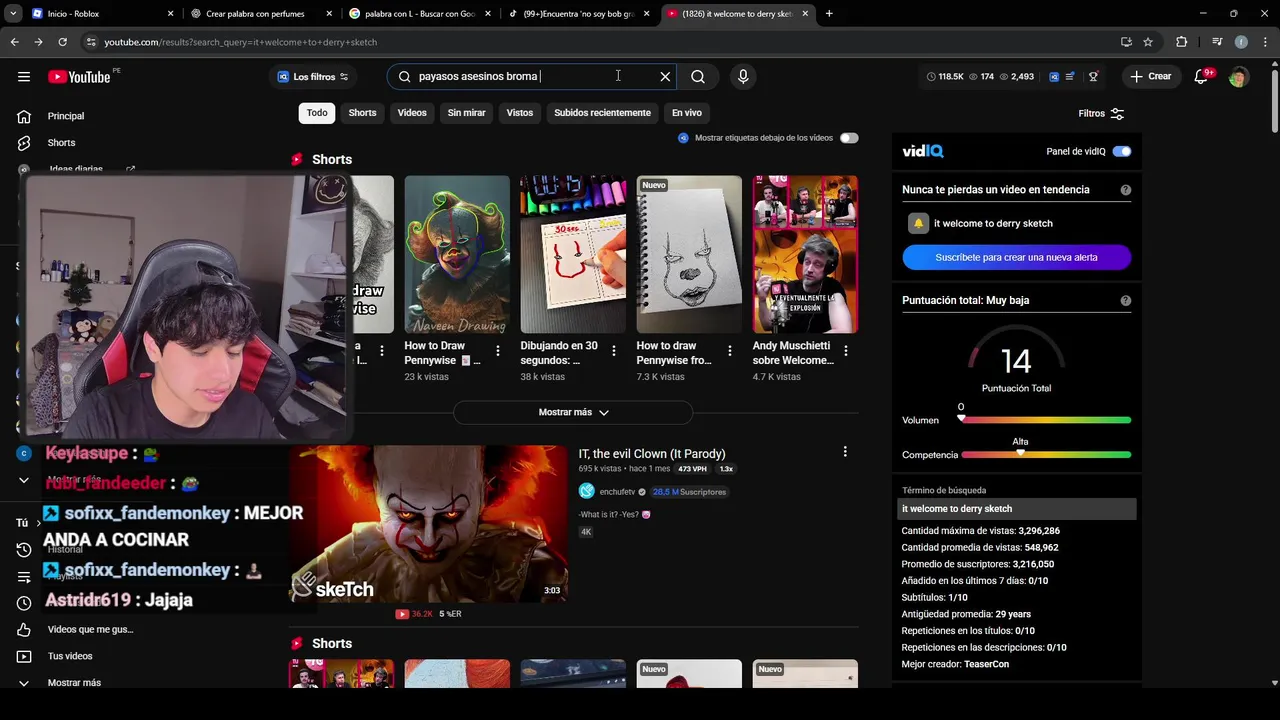Open the 30 seg drawing short thumbnail
The width and height of the screenshot is (1280, 720).
tap(573, 254)
